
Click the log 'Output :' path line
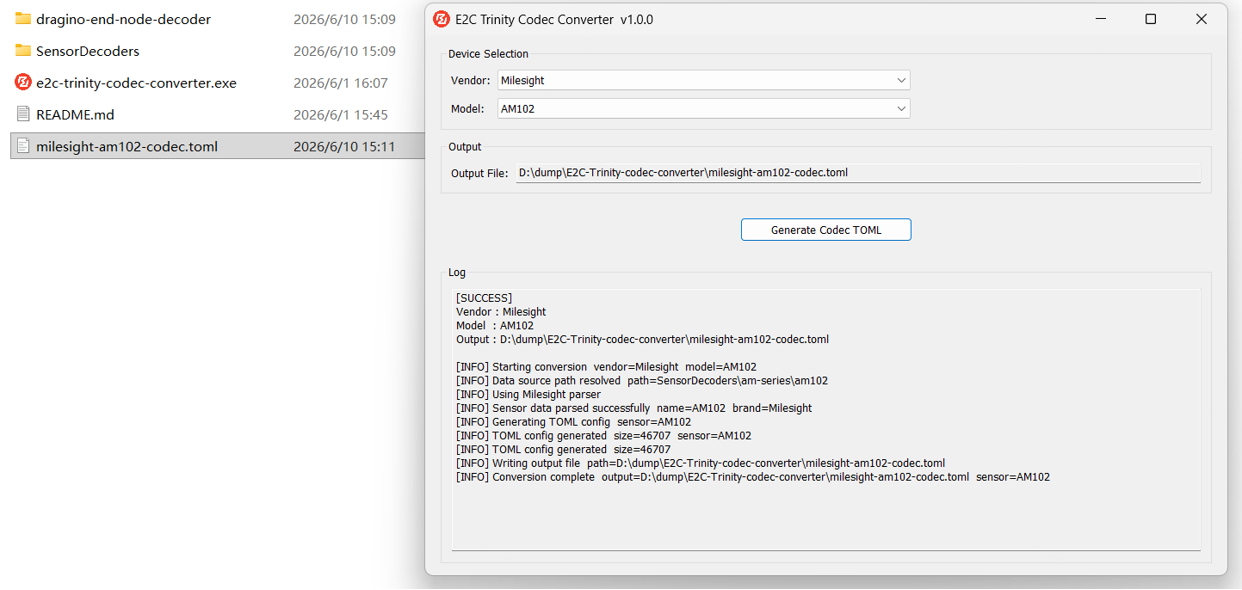(x=642, y=339)
